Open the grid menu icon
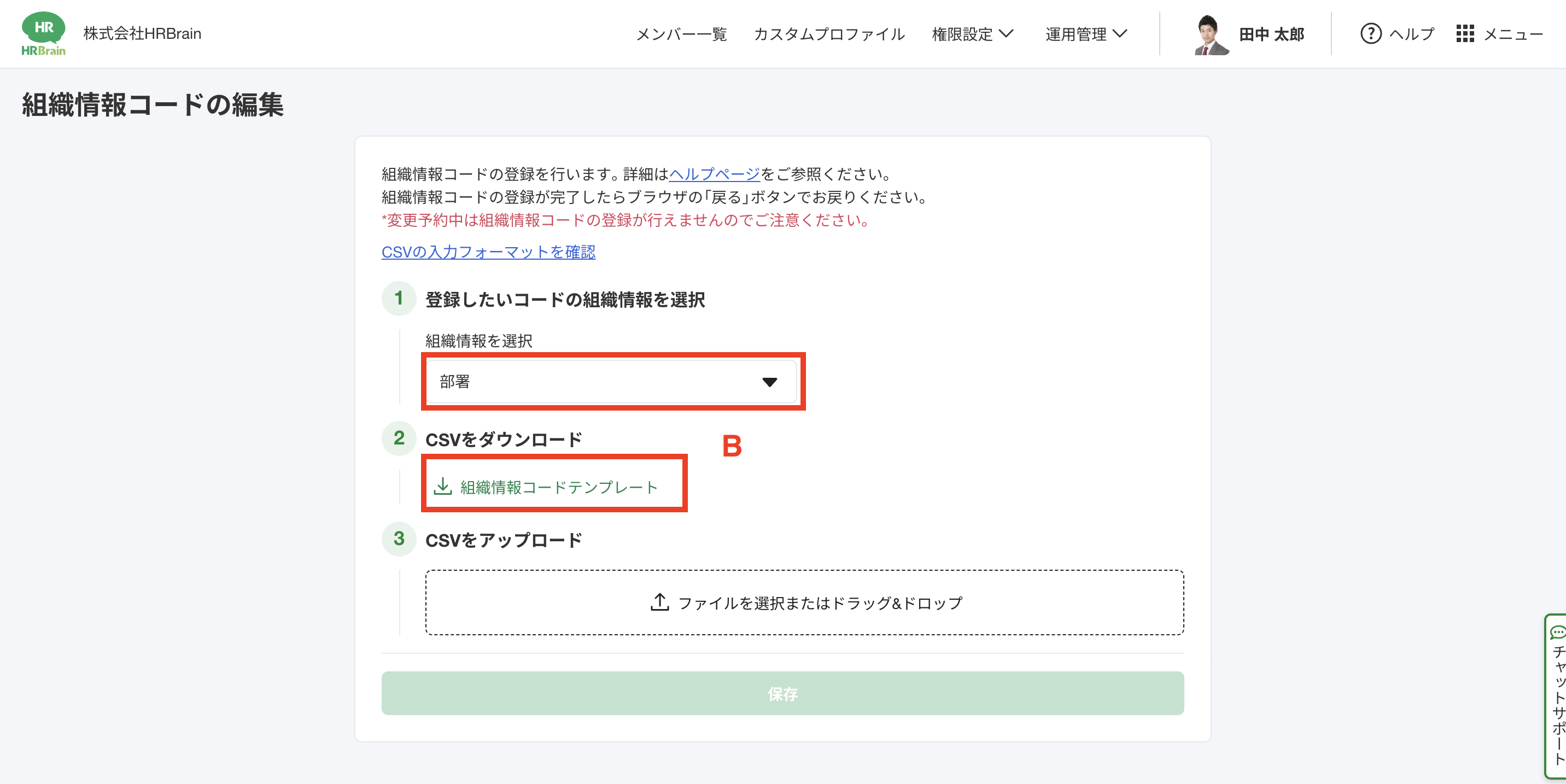The image size is (1566, 784). click(x=1464, y=34)
